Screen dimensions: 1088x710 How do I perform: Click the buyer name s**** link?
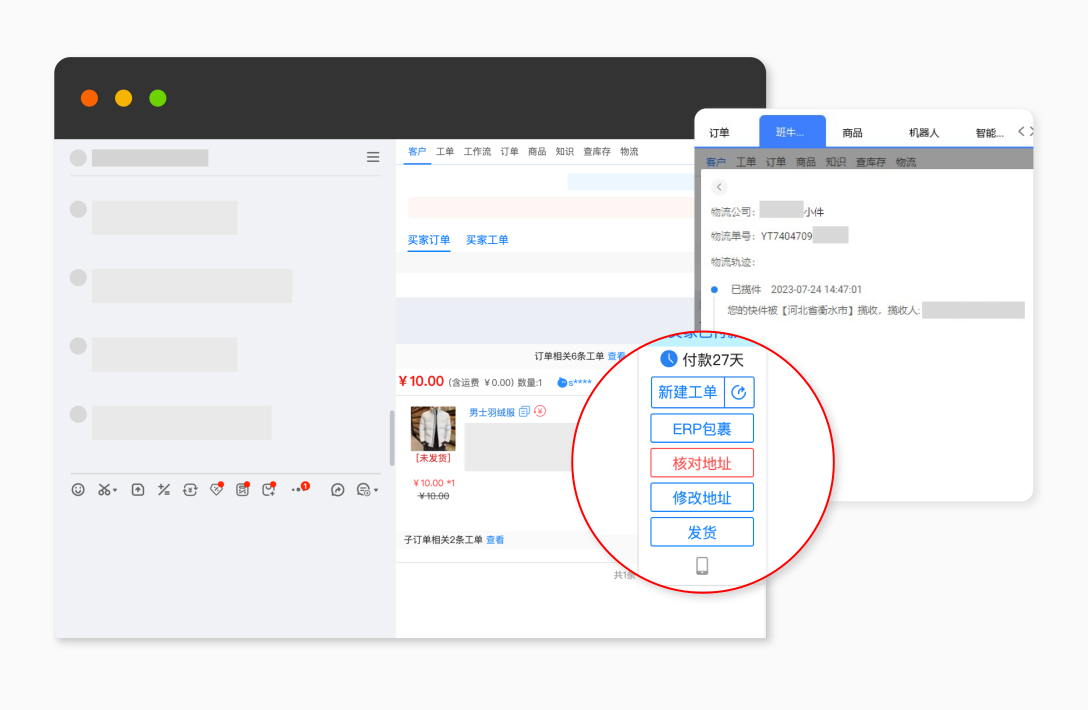pos(575,382)
